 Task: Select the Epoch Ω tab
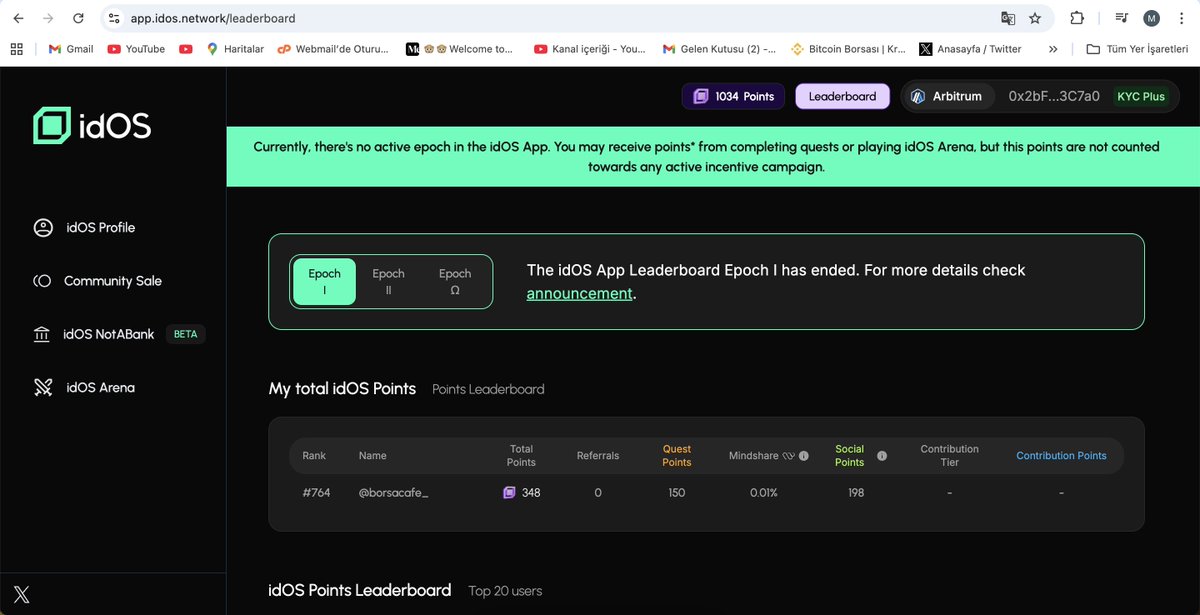point(454,281)
